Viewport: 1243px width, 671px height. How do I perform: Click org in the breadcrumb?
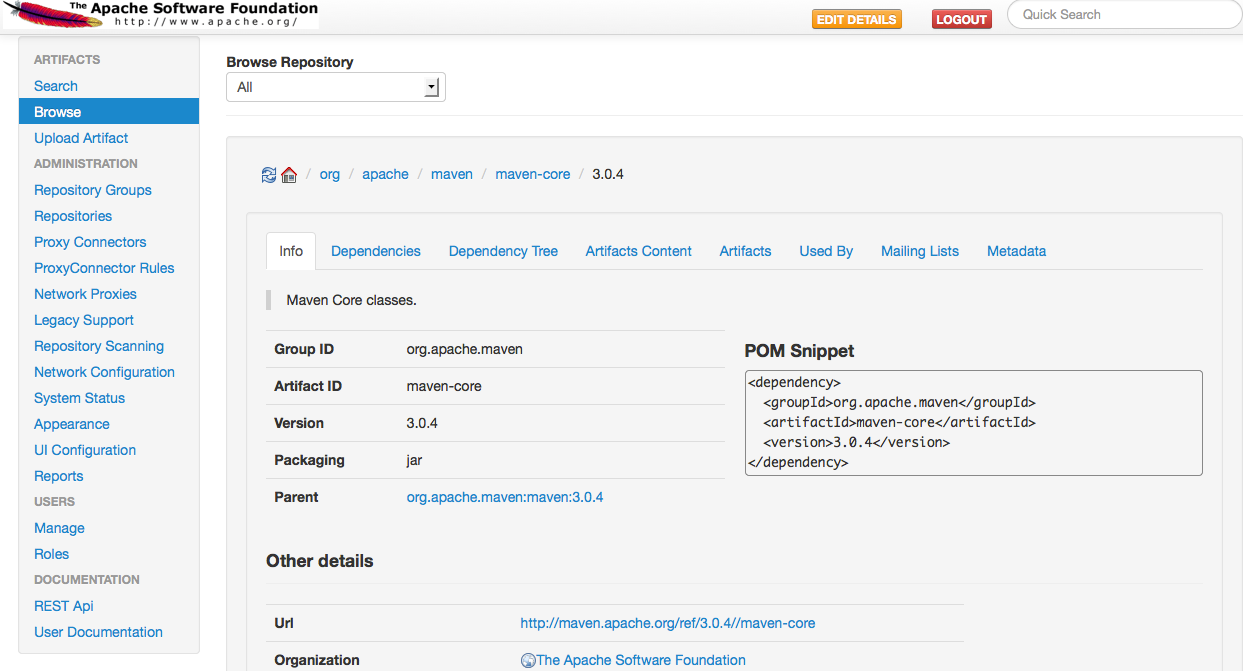[x=330, y=174]
